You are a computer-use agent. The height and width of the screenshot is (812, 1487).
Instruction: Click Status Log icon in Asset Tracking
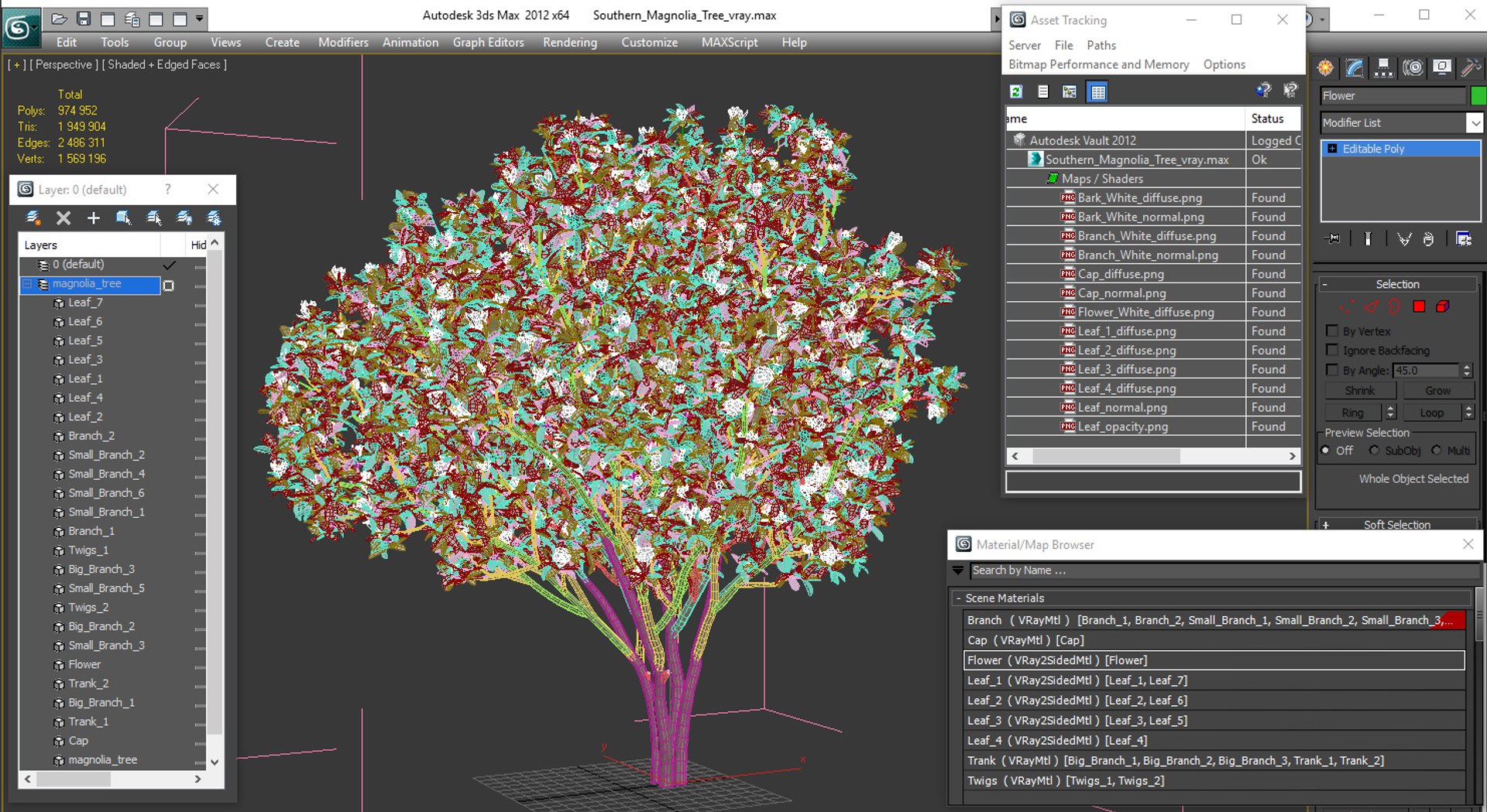[x=1043, y=92]
